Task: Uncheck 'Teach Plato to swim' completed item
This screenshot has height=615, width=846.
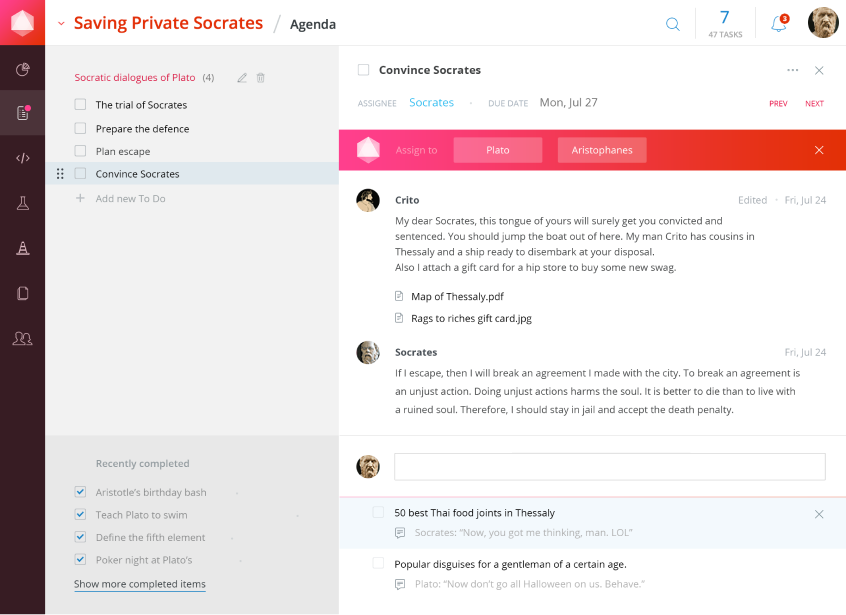Action: 80,514
